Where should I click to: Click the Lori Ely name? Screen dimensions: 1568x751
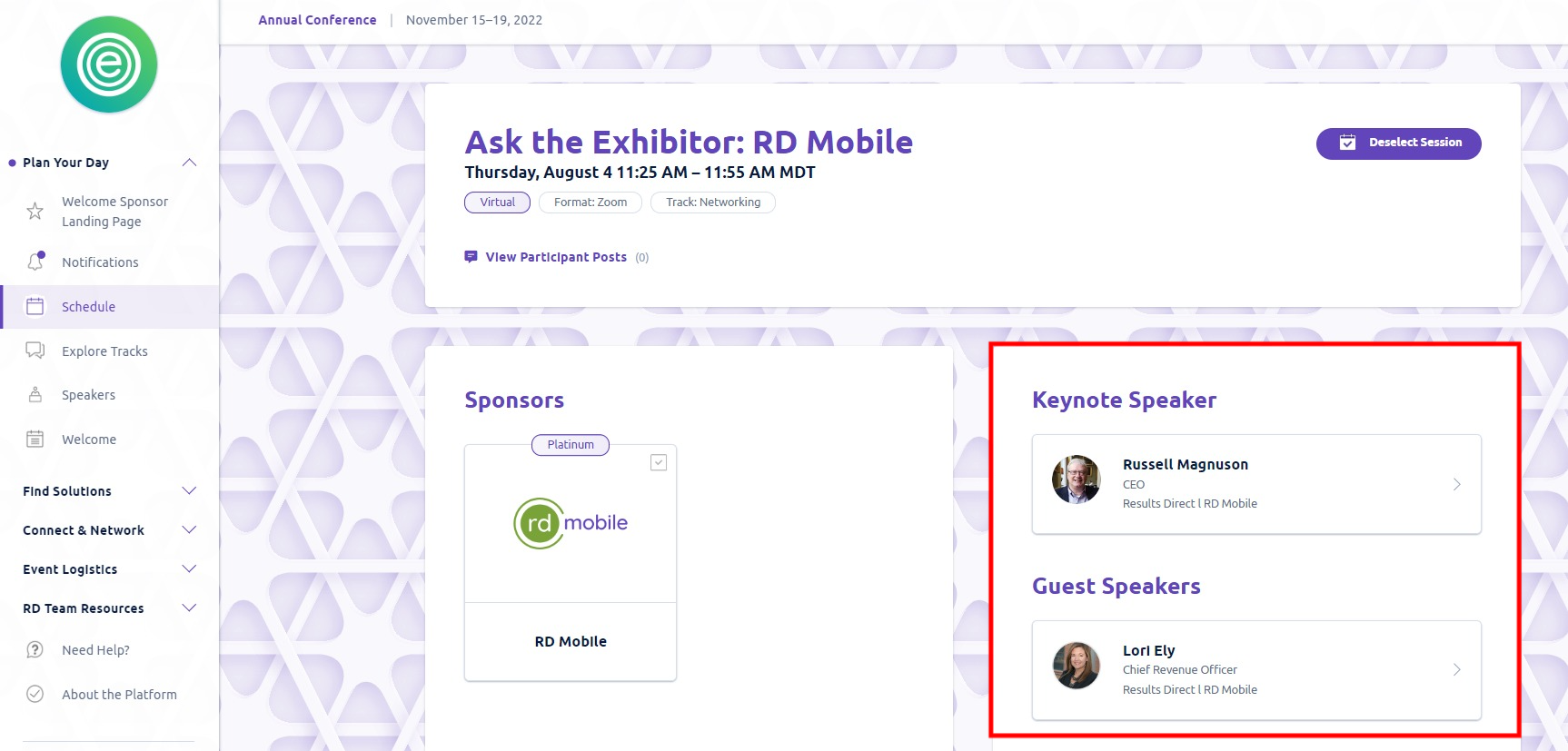tap(1148, 650)
